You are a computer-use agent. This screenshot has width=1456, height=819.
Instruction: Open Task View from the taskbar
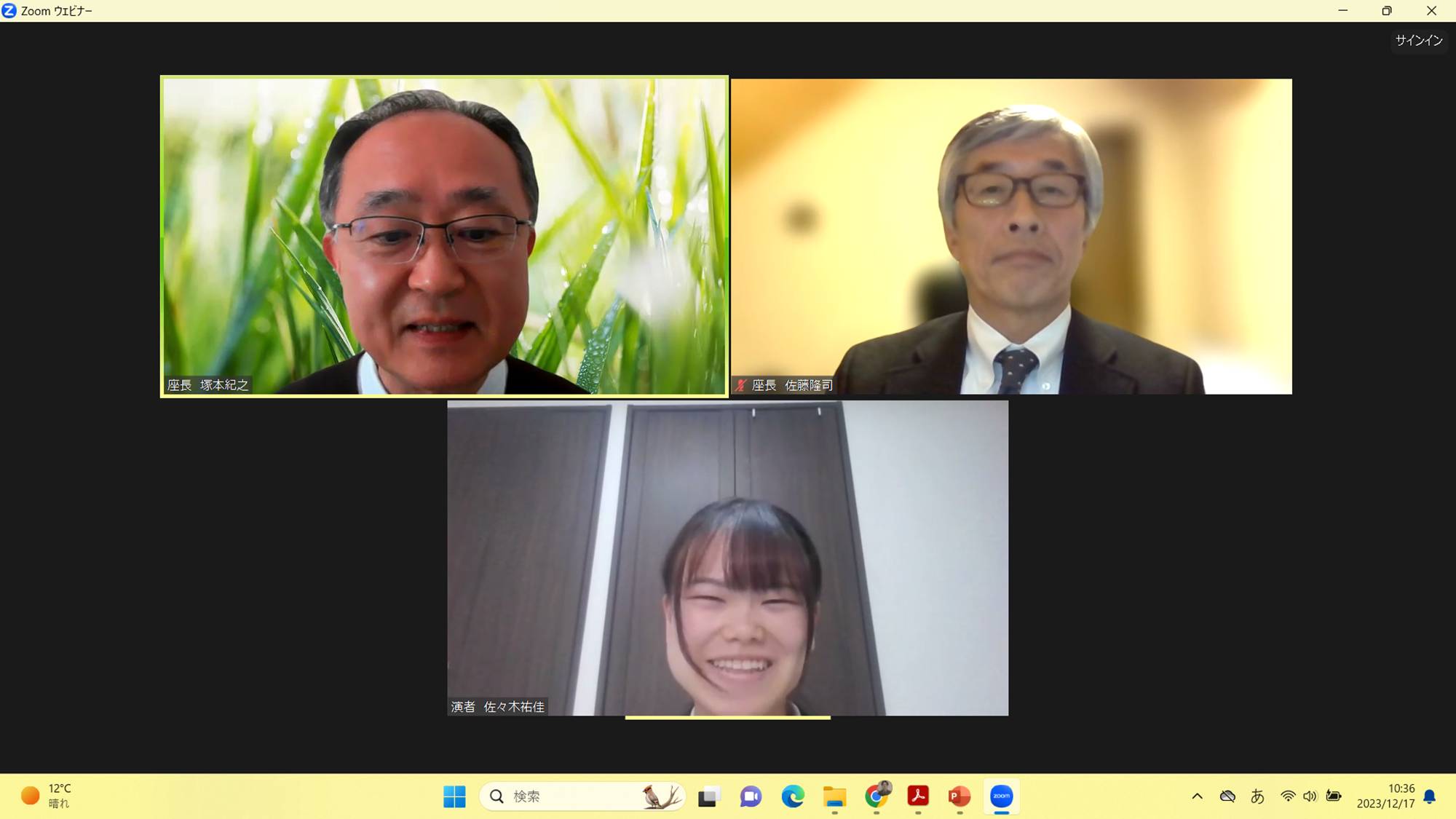coord(708,796)
